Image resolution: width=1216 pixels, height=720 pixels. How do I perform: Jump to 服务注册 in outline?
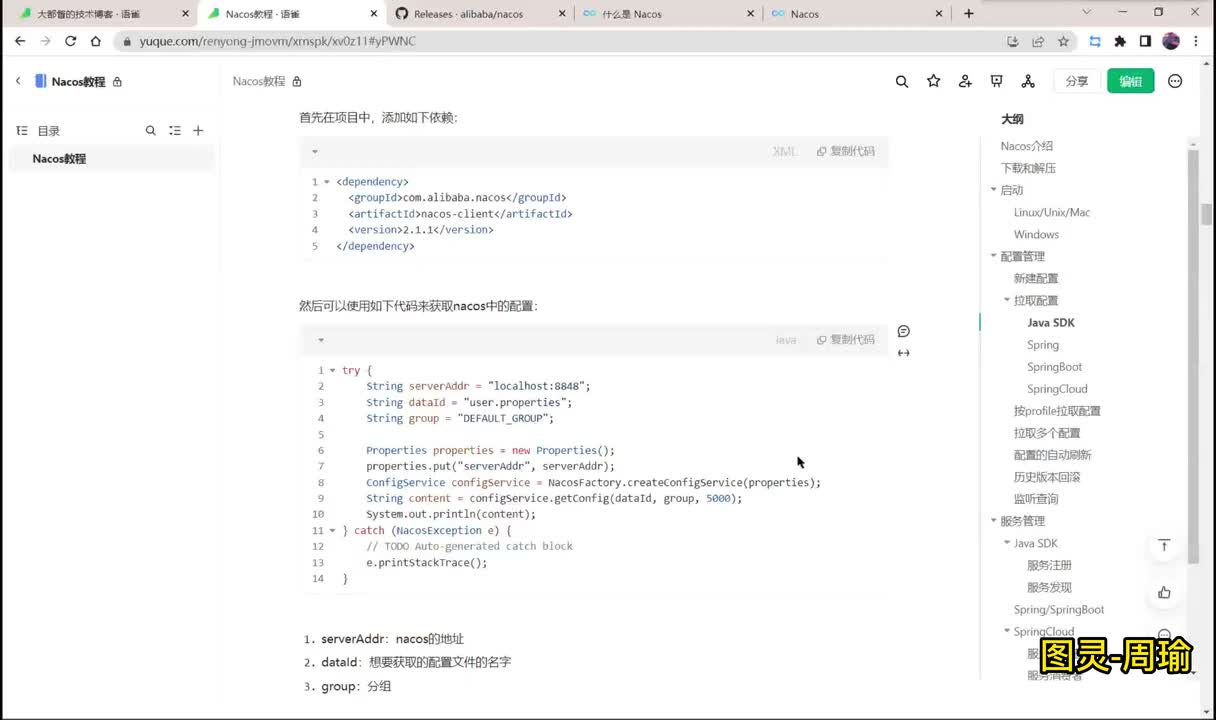[x=1049, y=565]
